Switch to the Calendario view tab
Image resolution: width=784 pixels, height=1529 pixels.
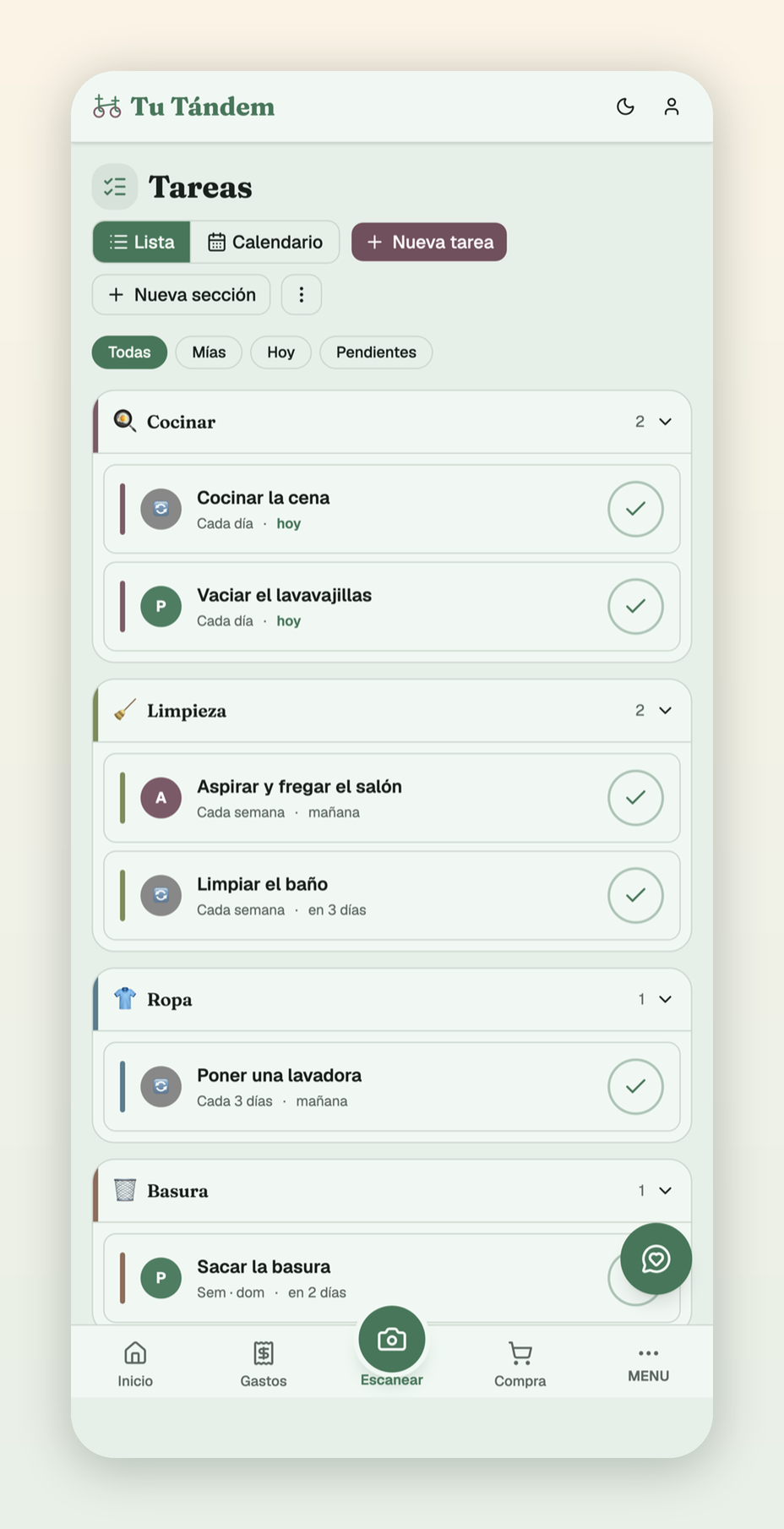pos(265,243)
